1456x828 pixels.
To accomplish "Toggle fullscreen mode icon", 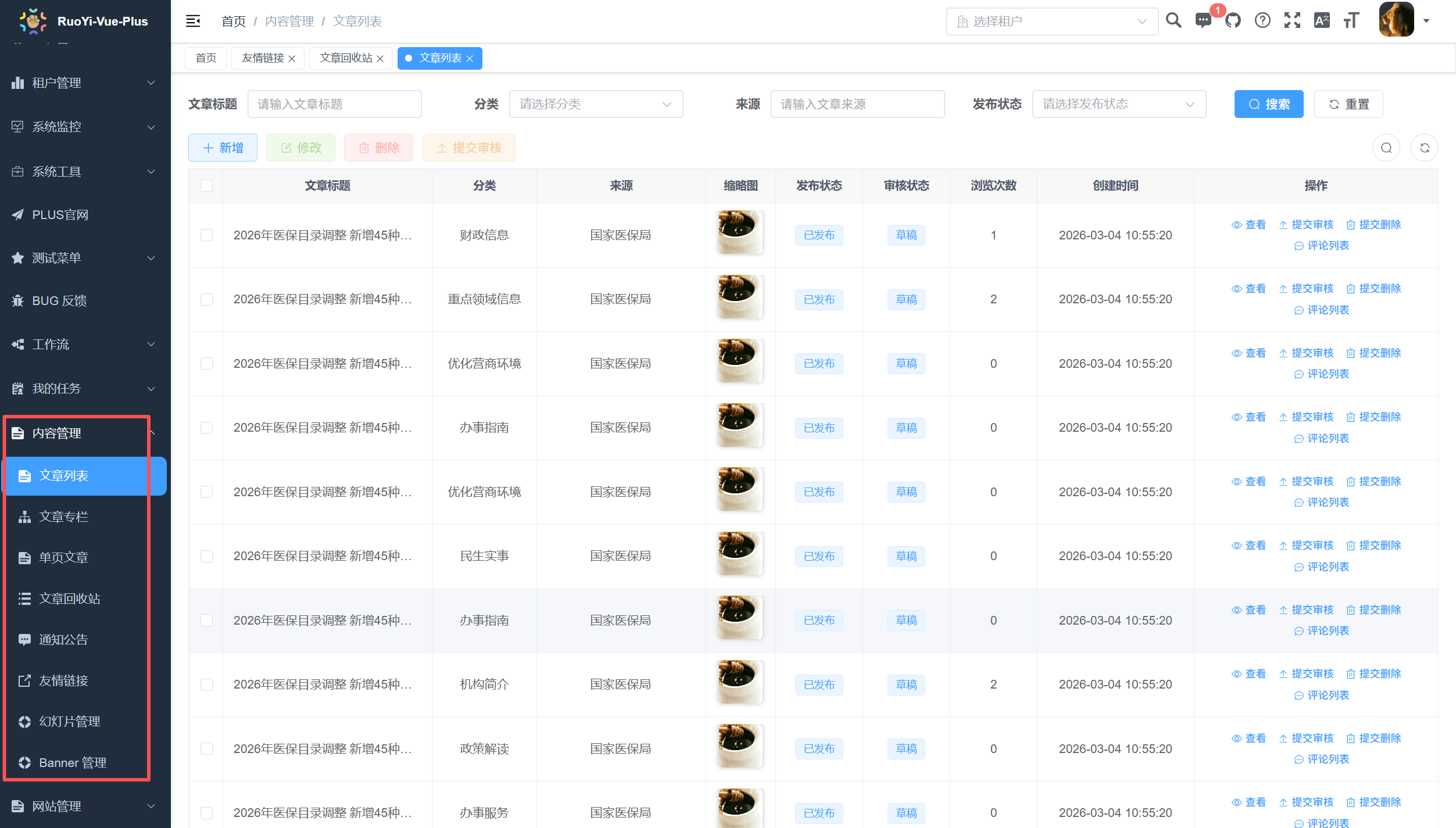I will pos(1292,21).
